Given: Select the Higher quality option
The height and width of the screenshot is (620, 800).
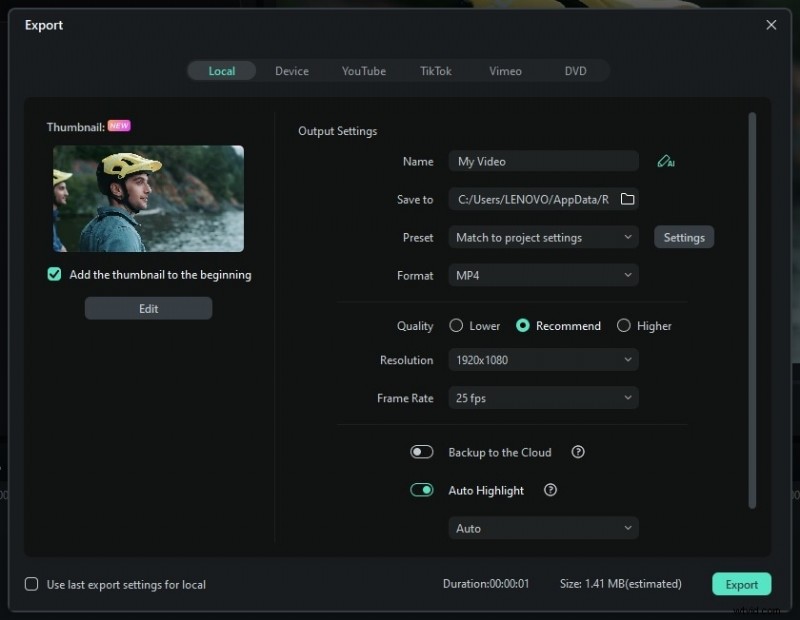Looking at the screenshot, I should point(623,326).
